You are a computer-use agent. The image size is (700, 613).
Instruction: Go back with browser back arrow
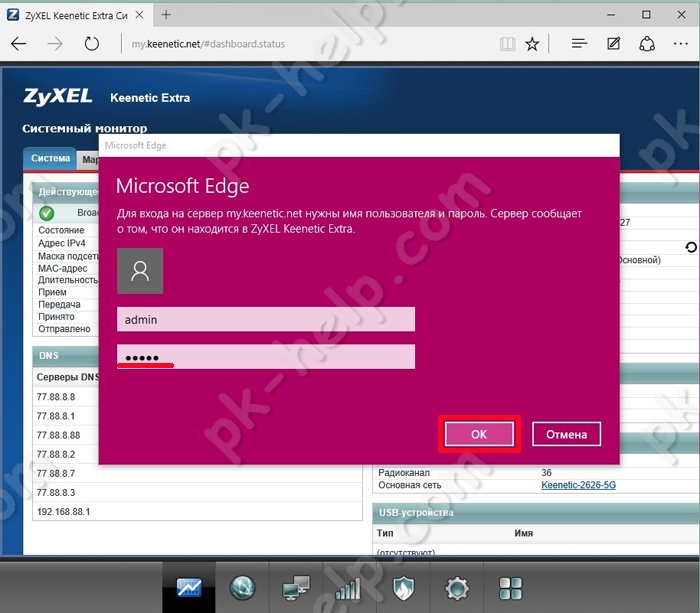tap(19, 44)
